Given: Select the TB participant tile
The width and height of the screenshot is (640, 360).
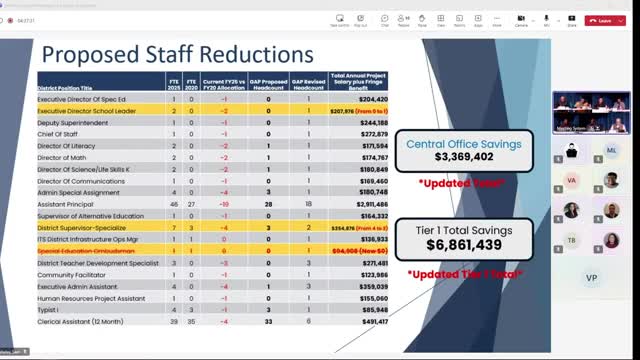Looking at the screenshot, I should coord(571,240).
